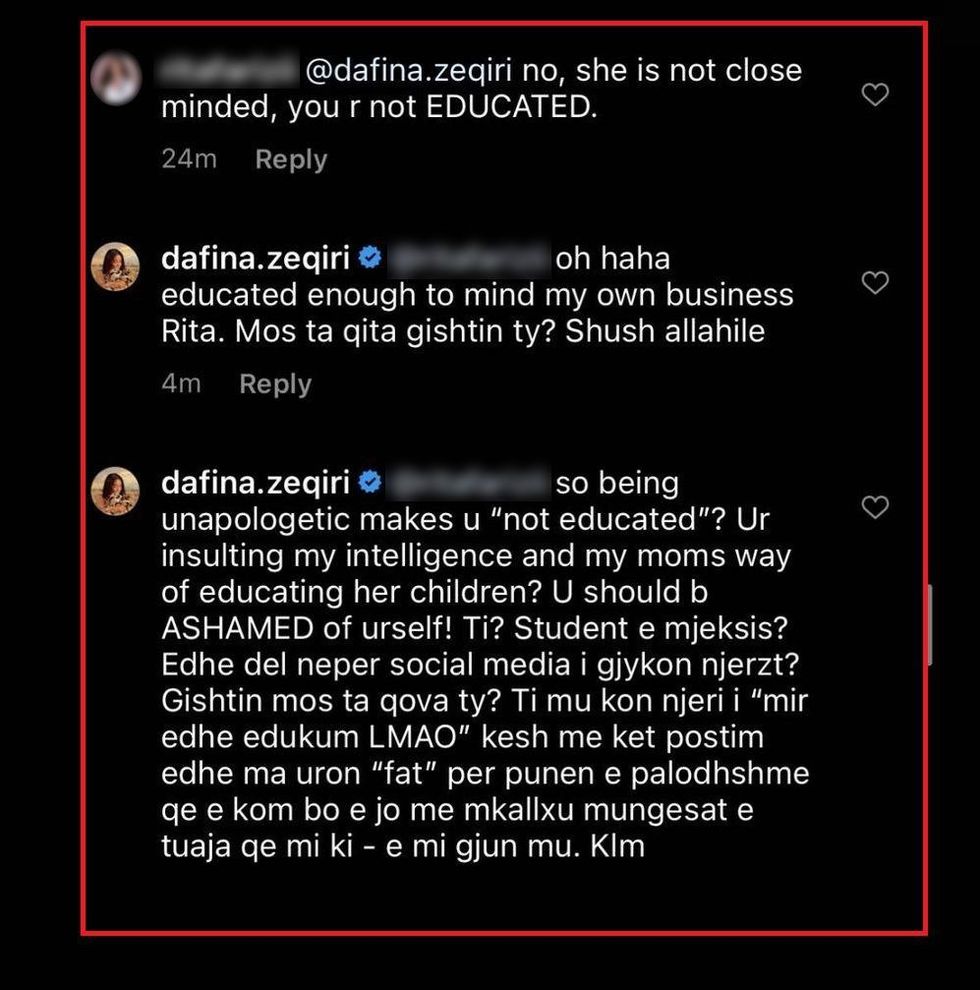Click verified badge on 'so being unapologetic' comment

click(x=370, y=482)
